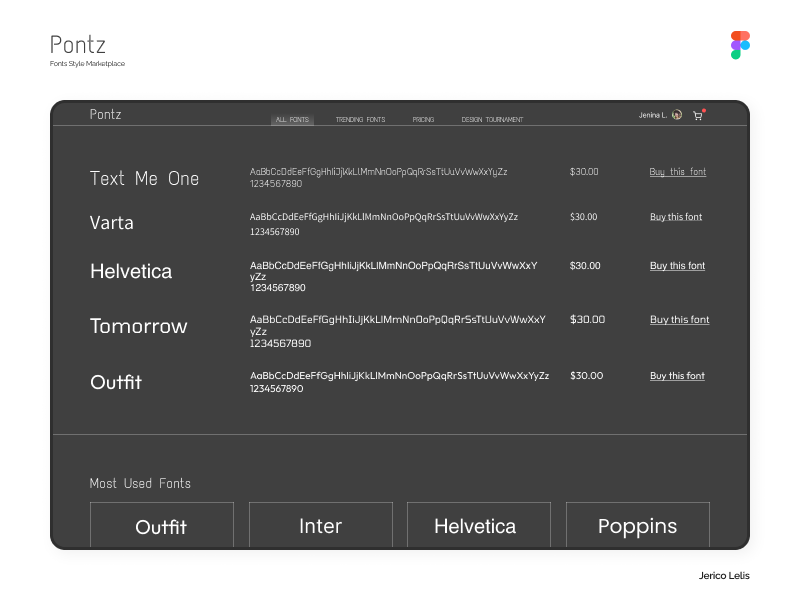Image resolution: width=800 pixels, height=600 pixels.
Task: Open the PRICING section
Action: (423, 119)
